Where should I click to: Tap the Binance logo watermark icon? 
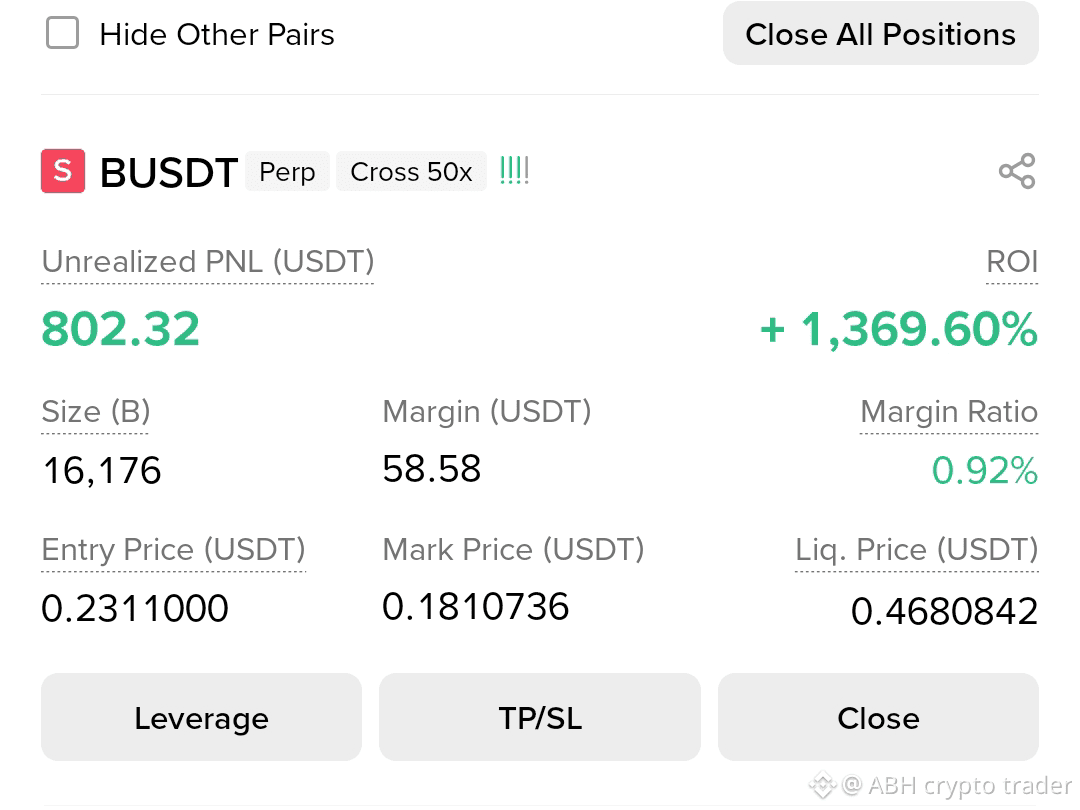(x=822, y=785)
